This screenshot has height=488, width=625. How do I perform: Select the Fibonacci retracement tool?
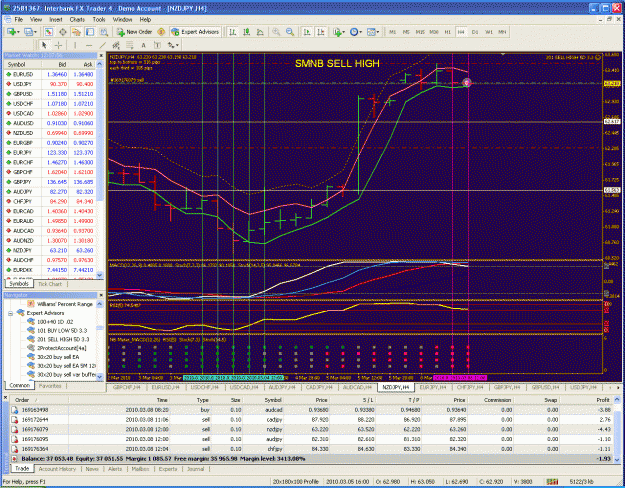click(130, 45)
